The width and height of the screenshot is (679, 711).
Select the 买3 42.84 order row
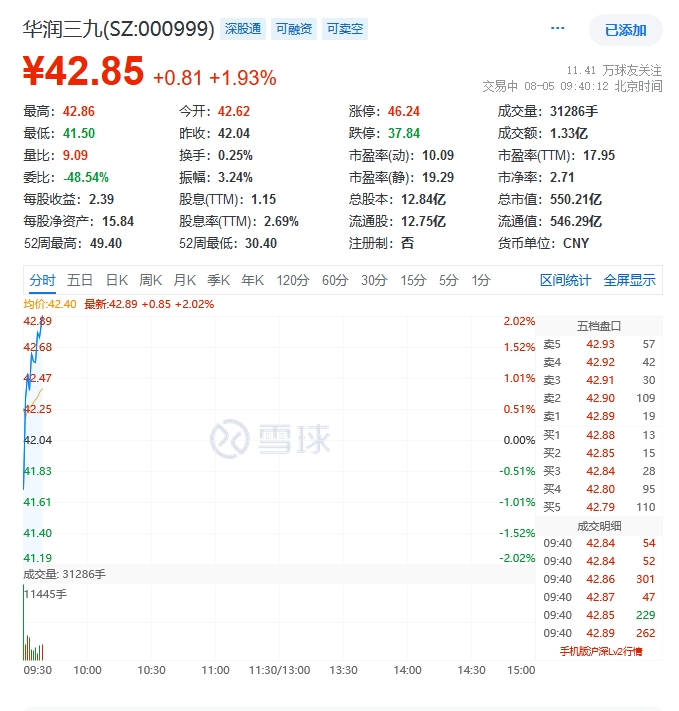pyautogui.click(x=599, y=471)
